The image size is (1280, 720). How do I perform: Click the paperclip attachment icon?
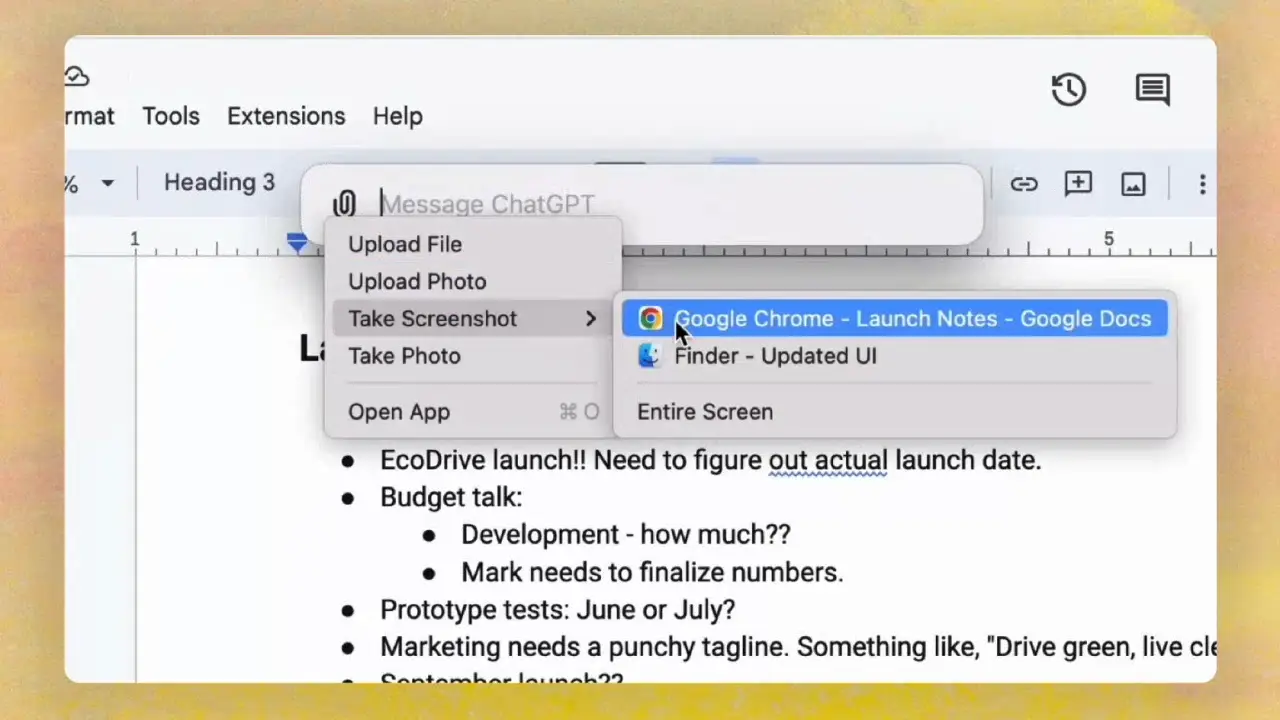[344, 204]
